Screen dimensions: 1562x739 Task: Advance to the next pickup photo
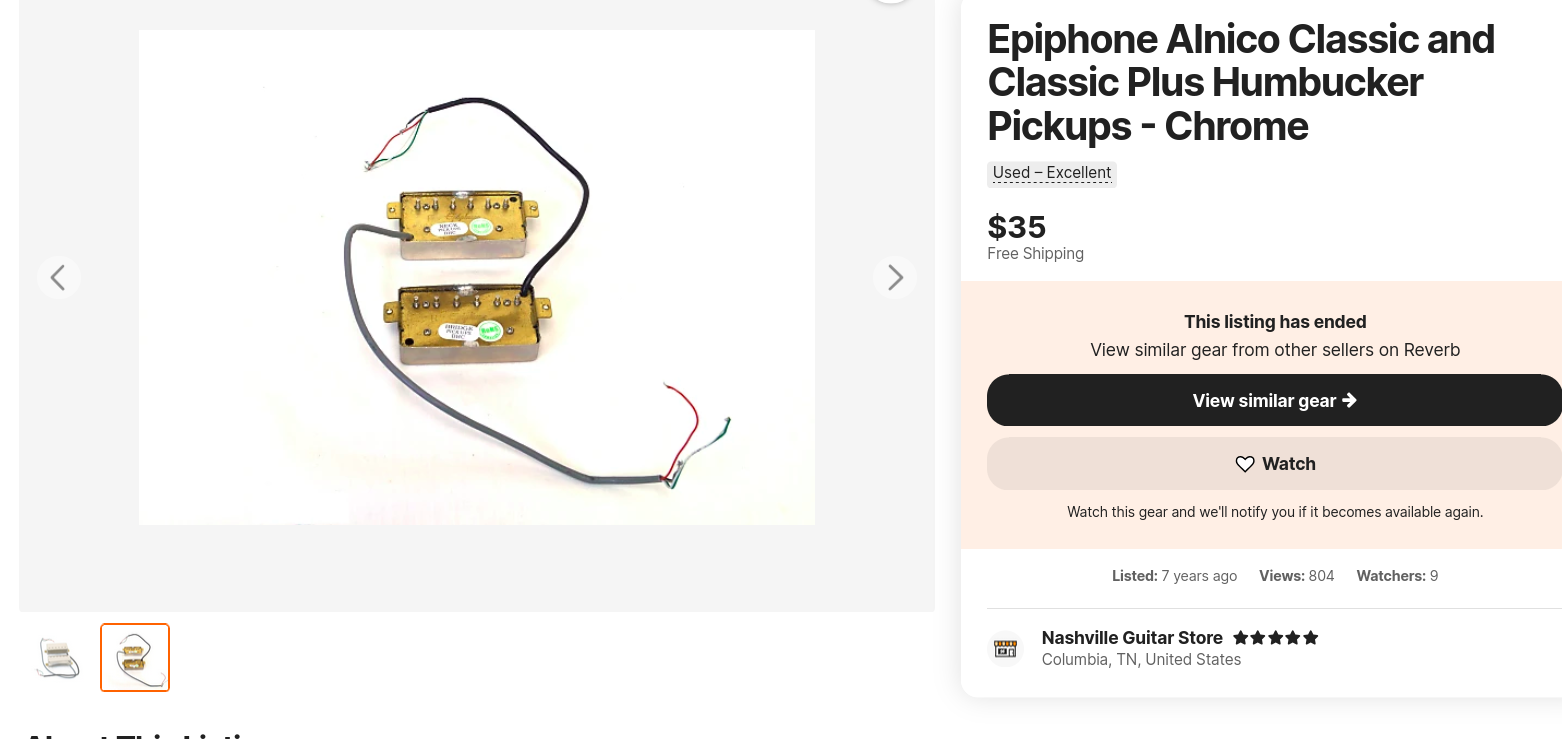point(895,277)
